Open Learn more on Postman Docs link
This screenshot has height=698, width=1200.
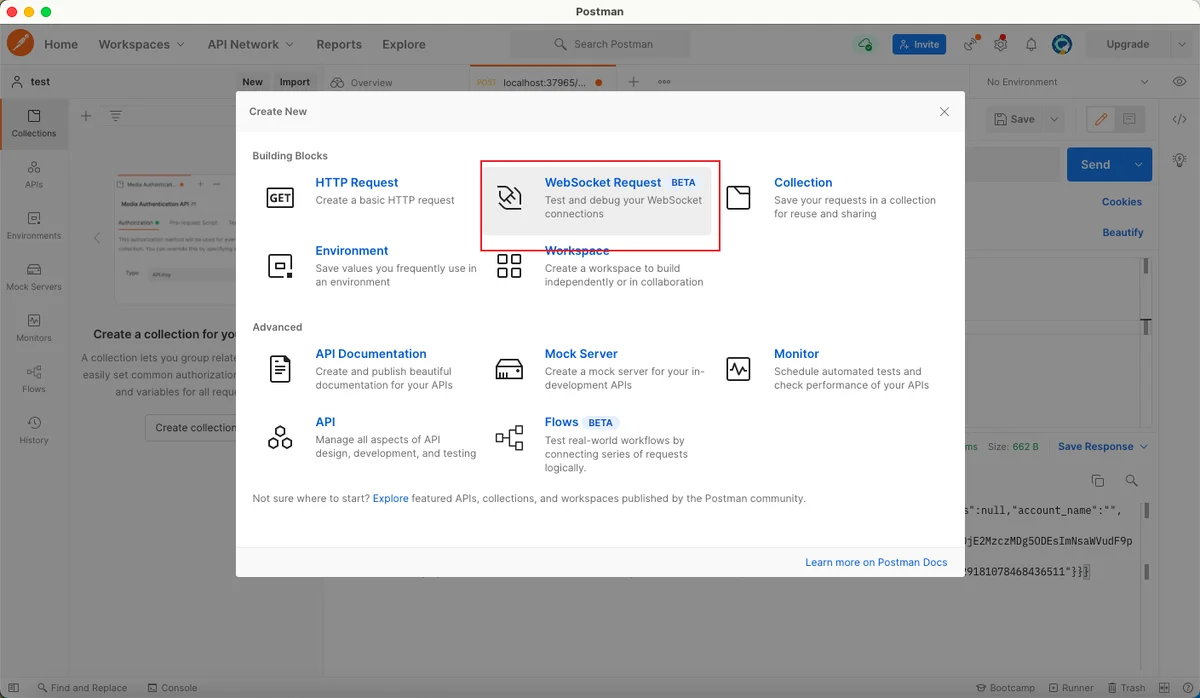876,562
